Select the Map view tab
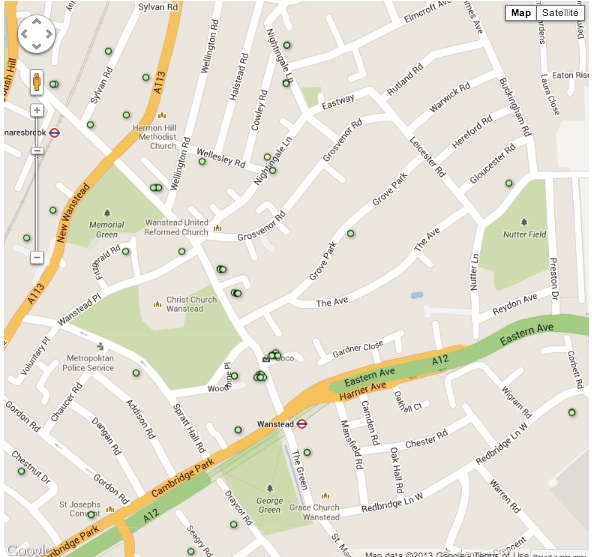This screenshot has height=557, width=592. point(521,13)
